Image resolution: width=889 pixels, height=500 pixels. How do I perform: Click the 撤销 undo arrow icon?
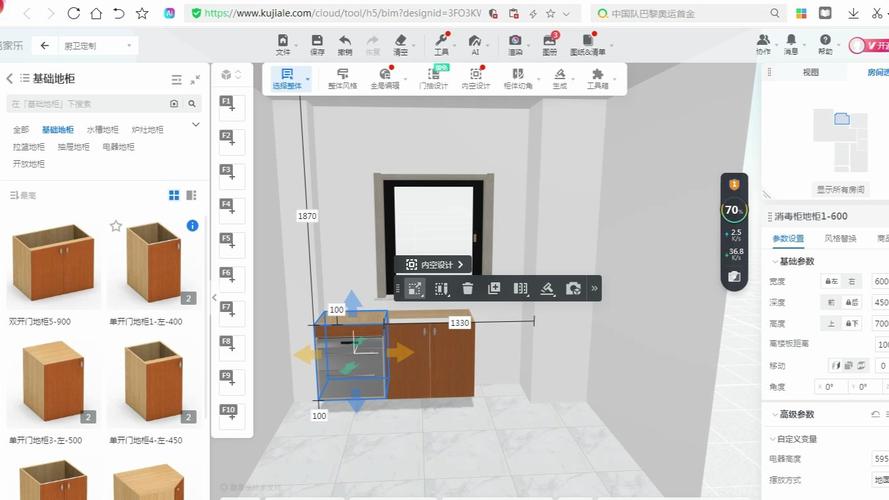pos(345,44)
